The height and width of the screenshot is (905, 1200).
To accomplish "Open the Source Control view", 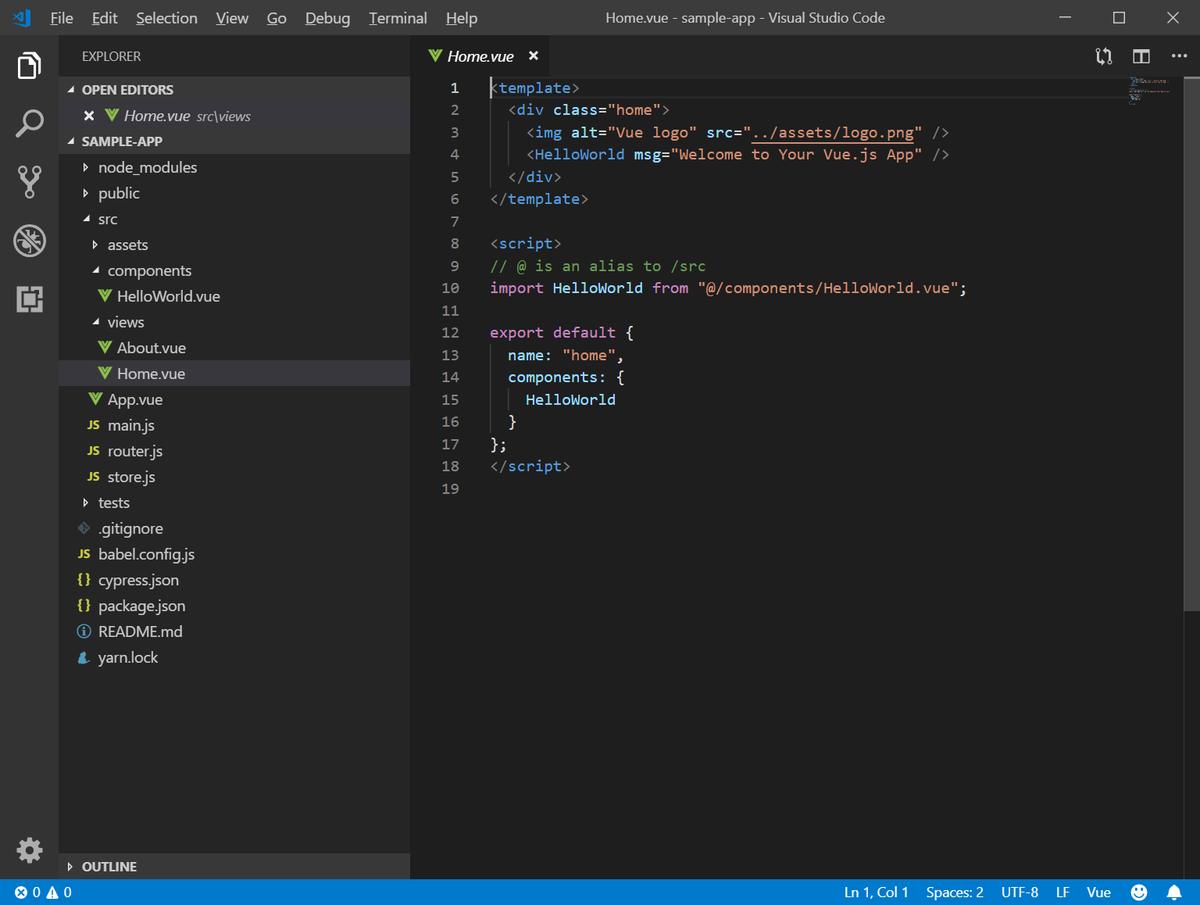I will [29, 182].
